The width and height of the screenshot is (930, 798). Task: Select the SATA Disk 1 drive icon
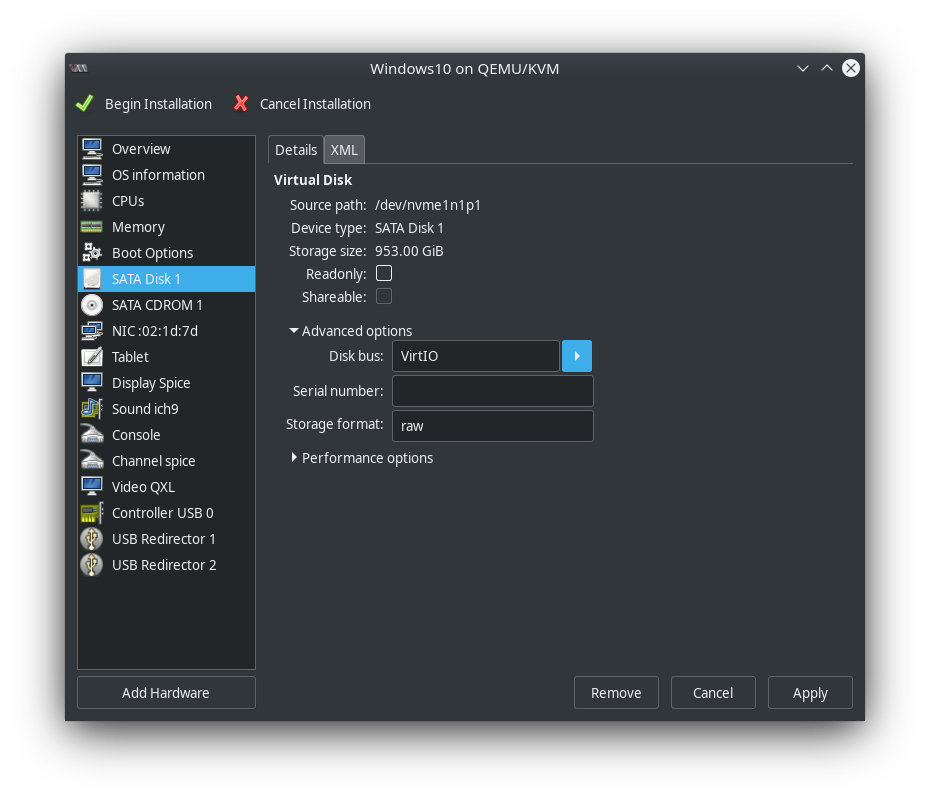[x=92, y=279]
